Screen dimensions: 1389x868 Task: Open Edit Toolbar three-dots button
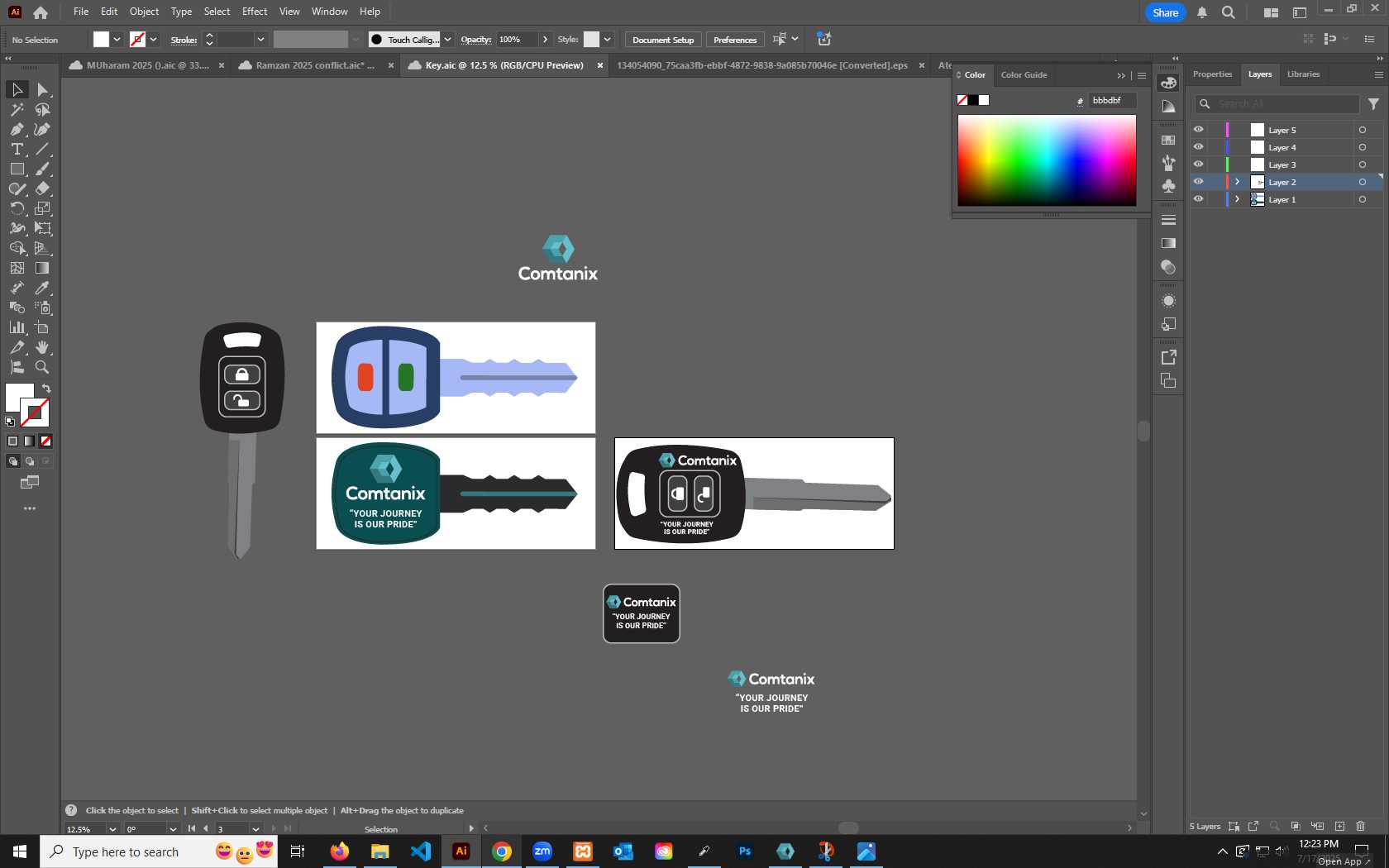point(30,508)
